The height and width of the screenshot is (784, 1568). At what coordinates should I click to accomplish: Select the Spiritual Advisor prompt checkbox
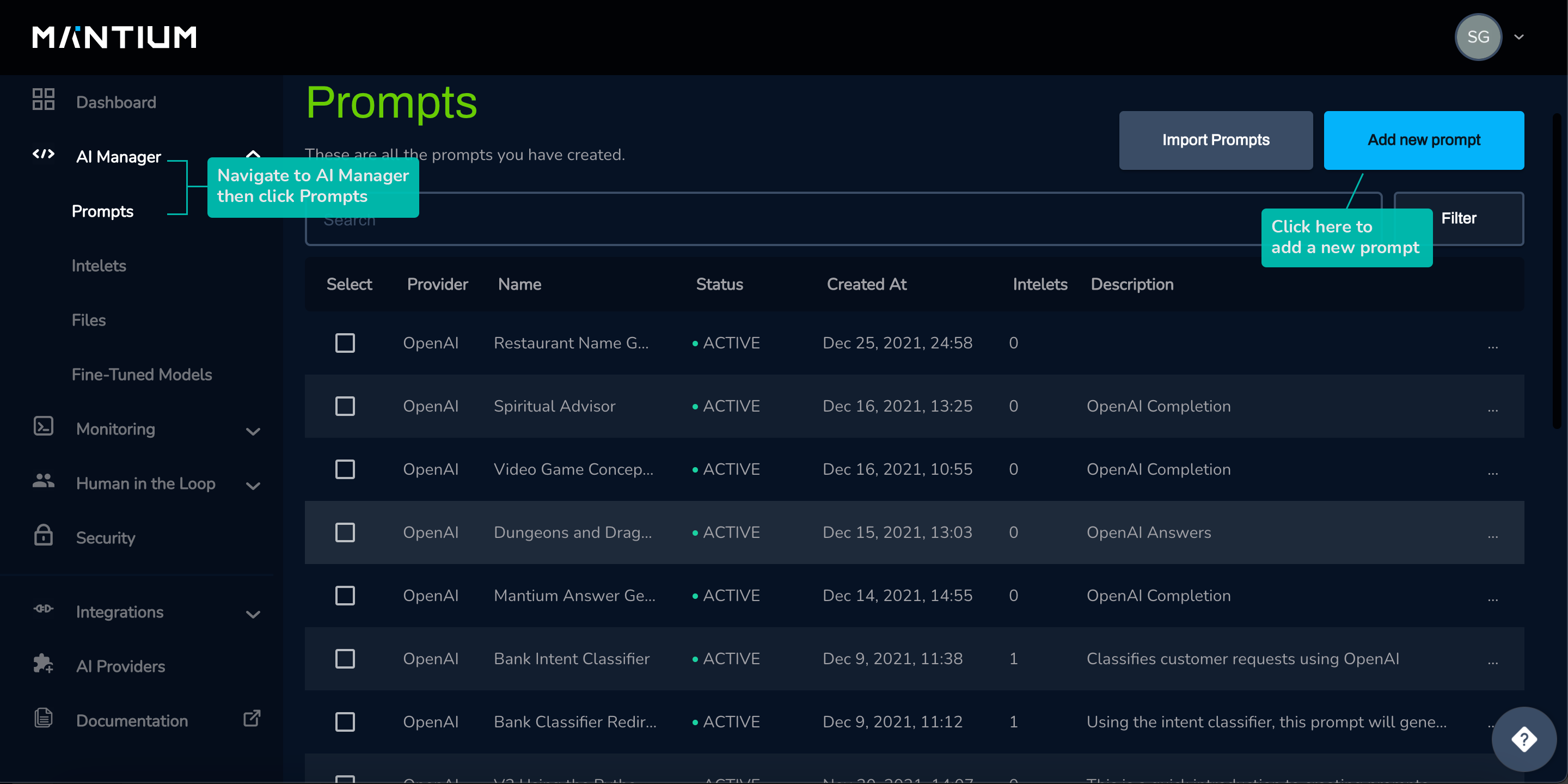[345, 407]
